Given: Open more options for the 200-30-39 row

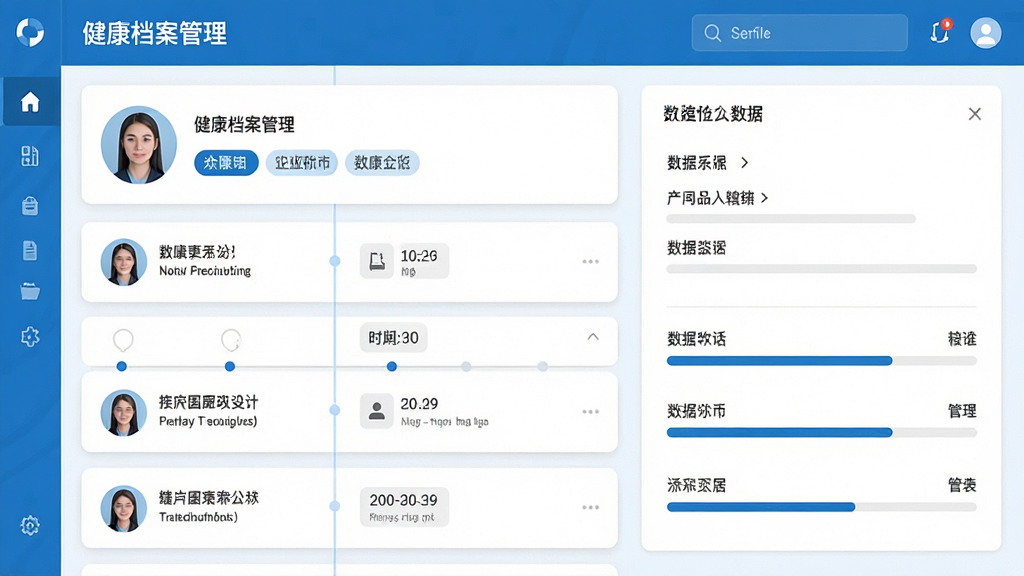Looking at the screenshot, I should 590,507.
